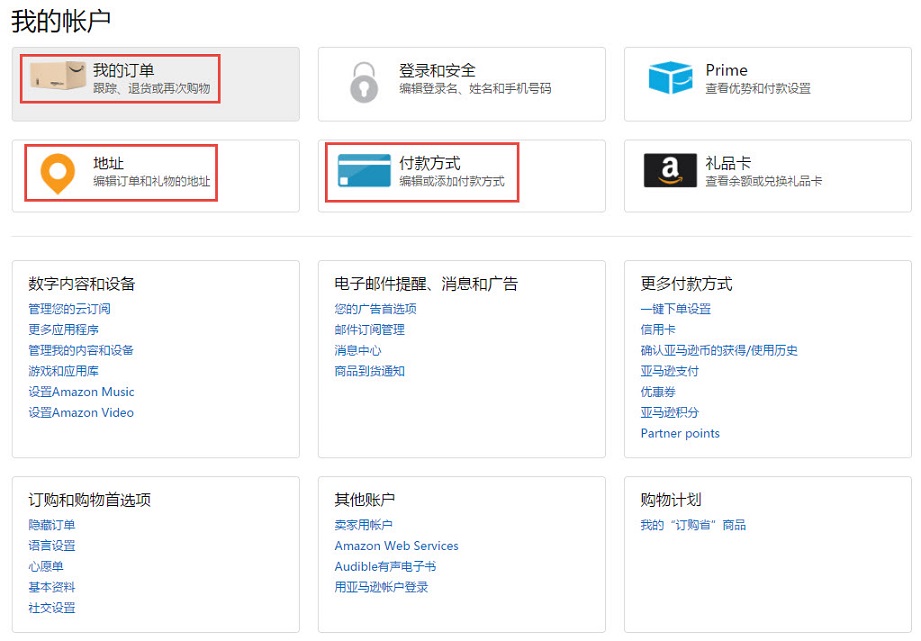Open 一键下单设置 link
The height and width of the screenshot is (641, 921).
[x=675, y=308]
